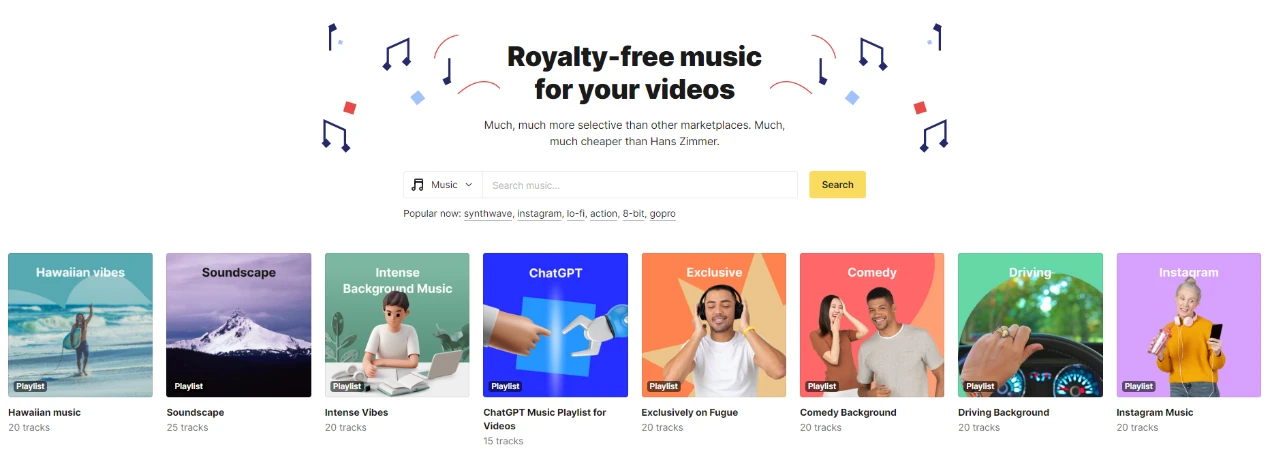Screen dimensions: 1270x460
Task: Click the ChatGPT Music Playlist for Videos title
Action: (x=545, y=419)
